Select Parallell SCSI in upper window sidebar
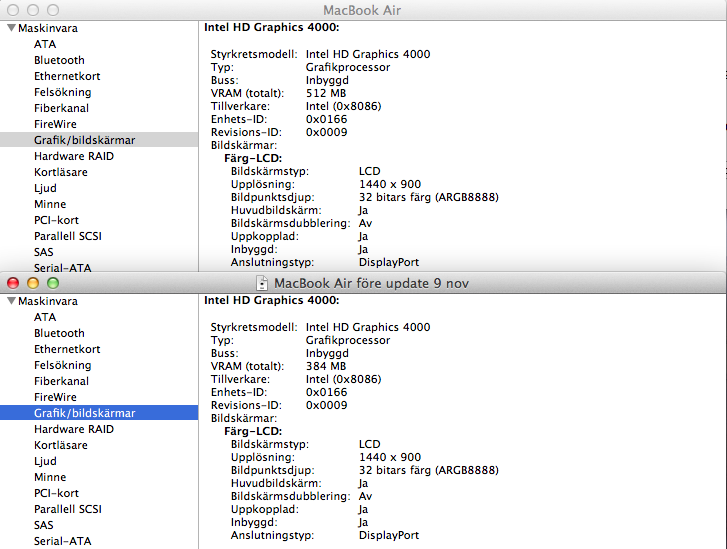 tap(68, 236)
